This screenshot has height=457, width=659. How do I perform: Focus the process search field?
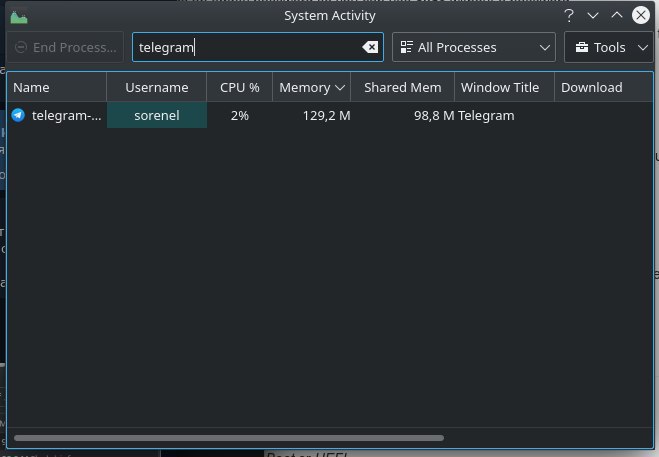tap(258, 47)
